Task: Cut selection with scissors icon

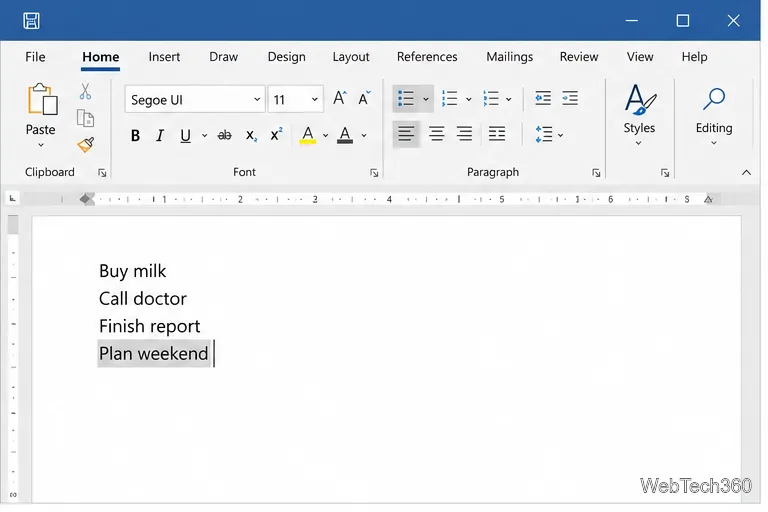Action: 85,91
